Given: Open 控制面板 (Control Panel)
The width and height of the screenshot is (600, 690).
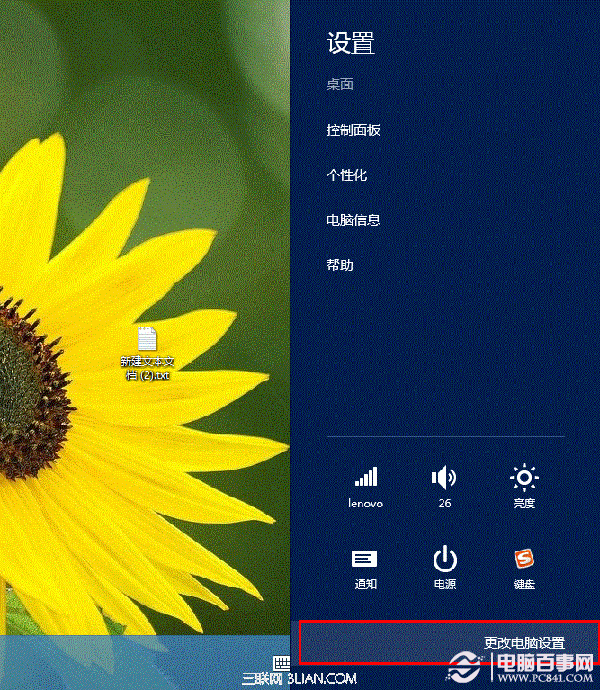Looking at the screenshot, I should point(353,130).
